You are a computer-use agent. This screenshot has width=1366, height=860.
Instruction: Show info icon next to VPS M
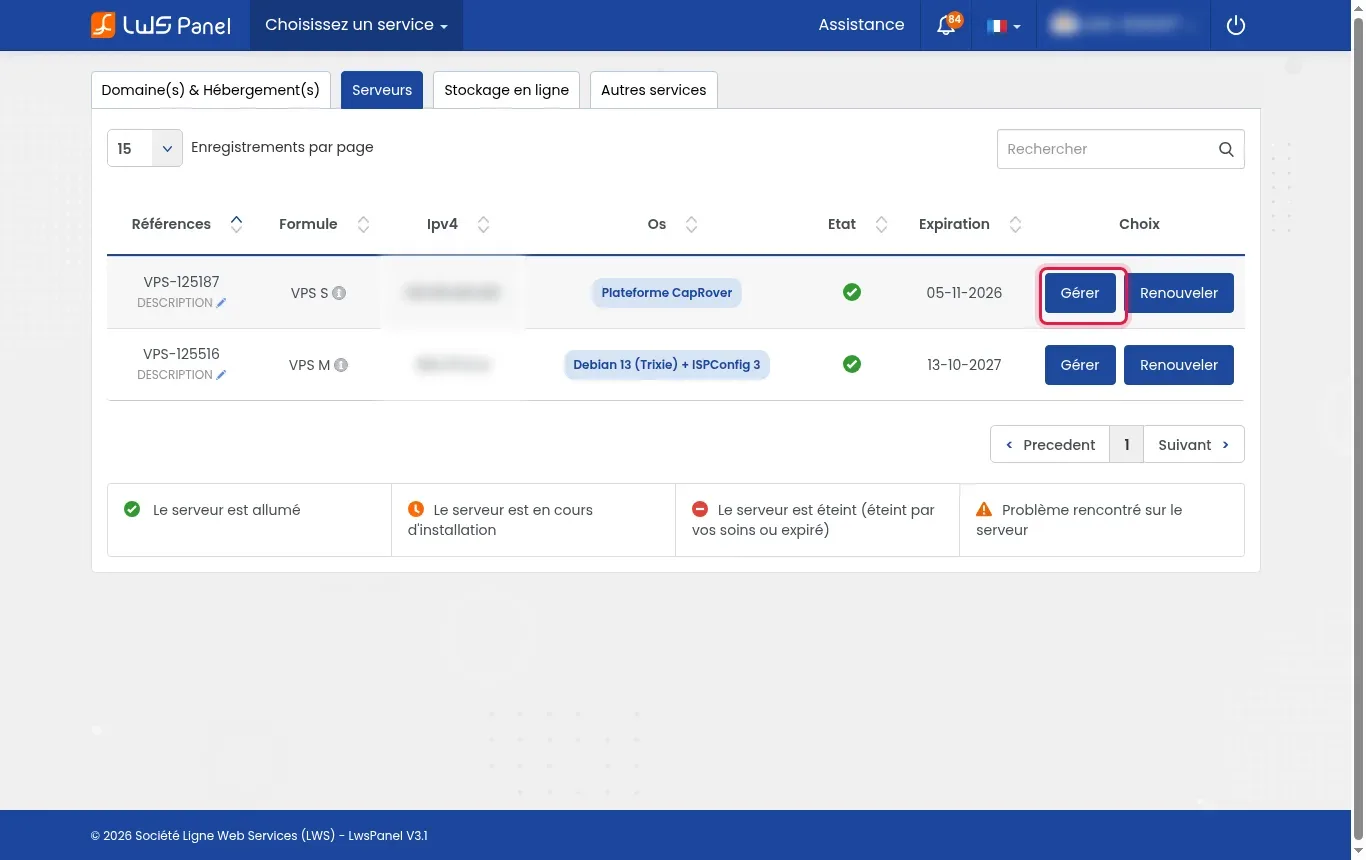pos(341,365)
